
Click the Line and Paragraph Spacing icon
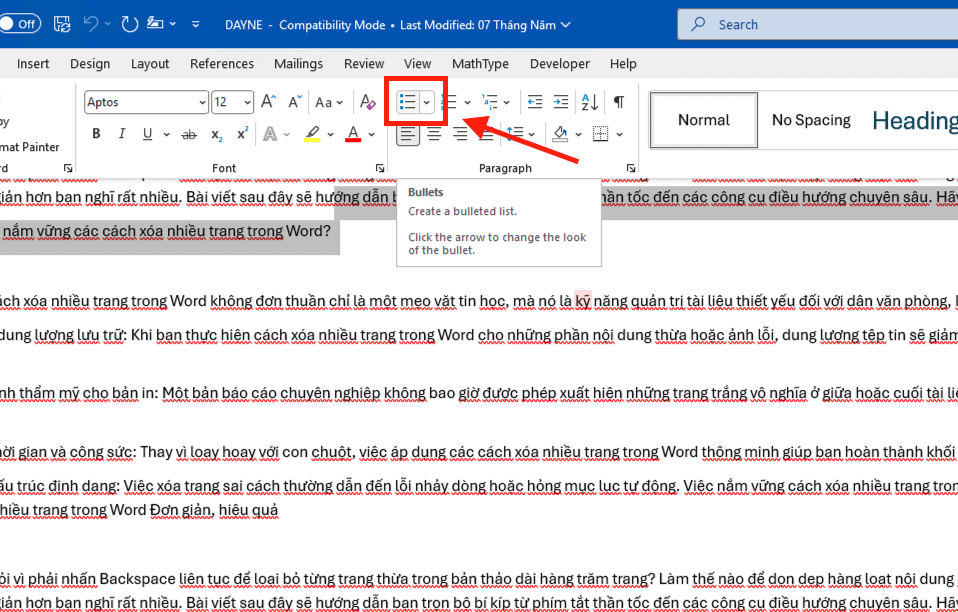(515, 134)
